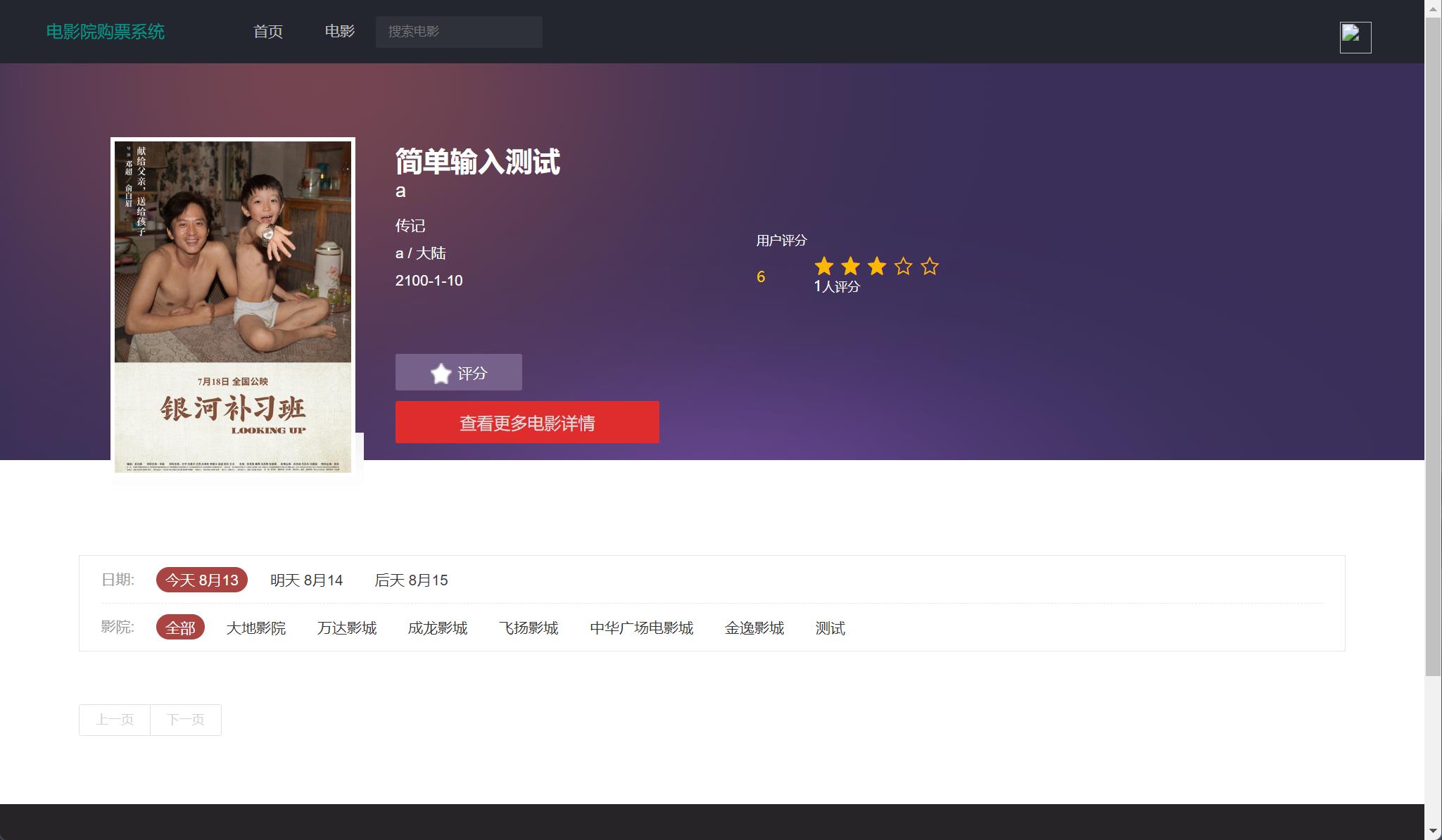Select the 后天 8月15 date option

pos(412,580)
